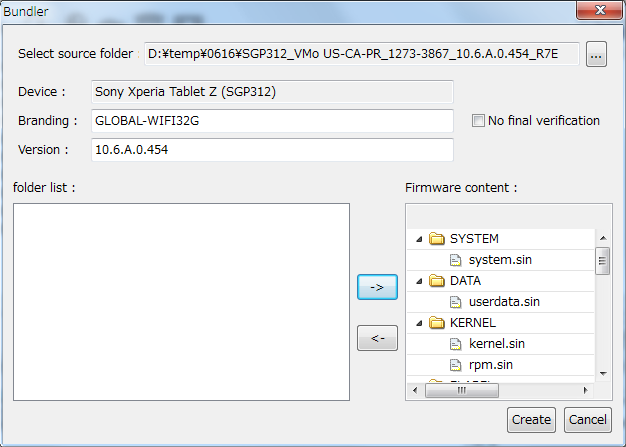Click the firmware tree scroll left arrow
626x447 pixels.
coord(415,390)
